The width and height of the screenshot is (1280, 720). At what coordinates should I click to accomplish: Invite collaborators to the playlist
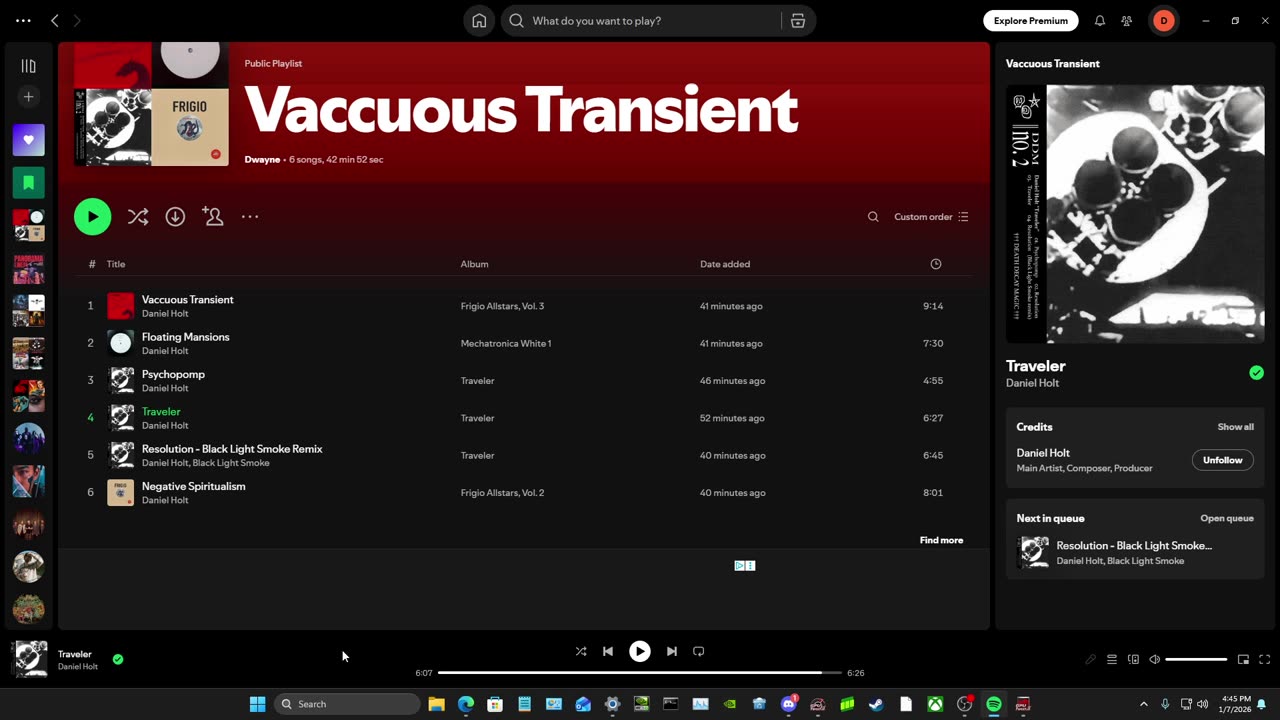(212, 217)
